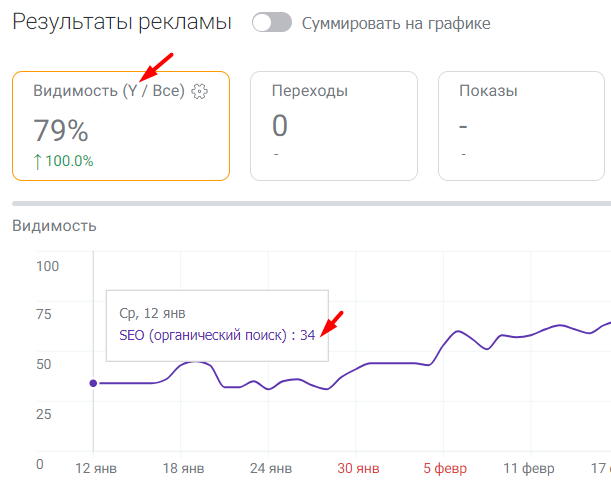Viewport: 611px width, 487px height.
Task: Open visibility settings gear icon
Action: point(199,92)
